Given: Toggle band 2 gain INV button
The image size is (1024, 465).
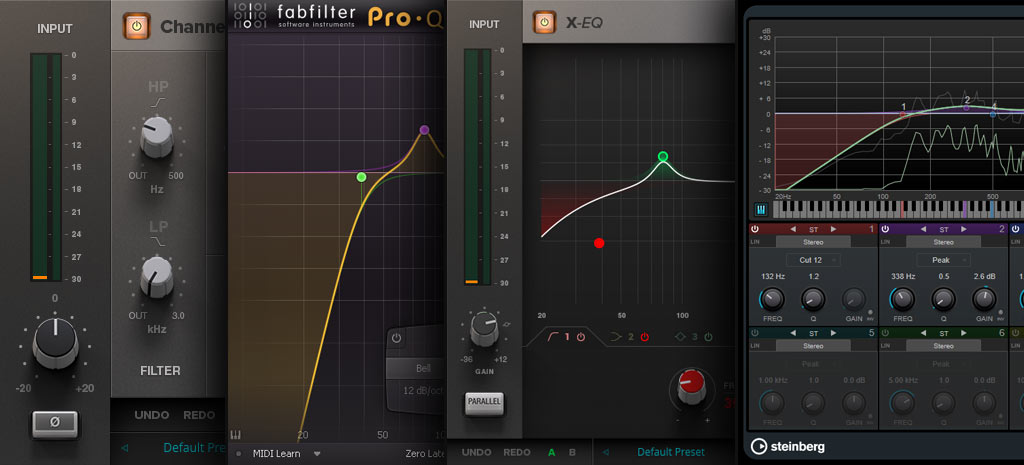Looking at the screenshot, I should pos(1000,314).
